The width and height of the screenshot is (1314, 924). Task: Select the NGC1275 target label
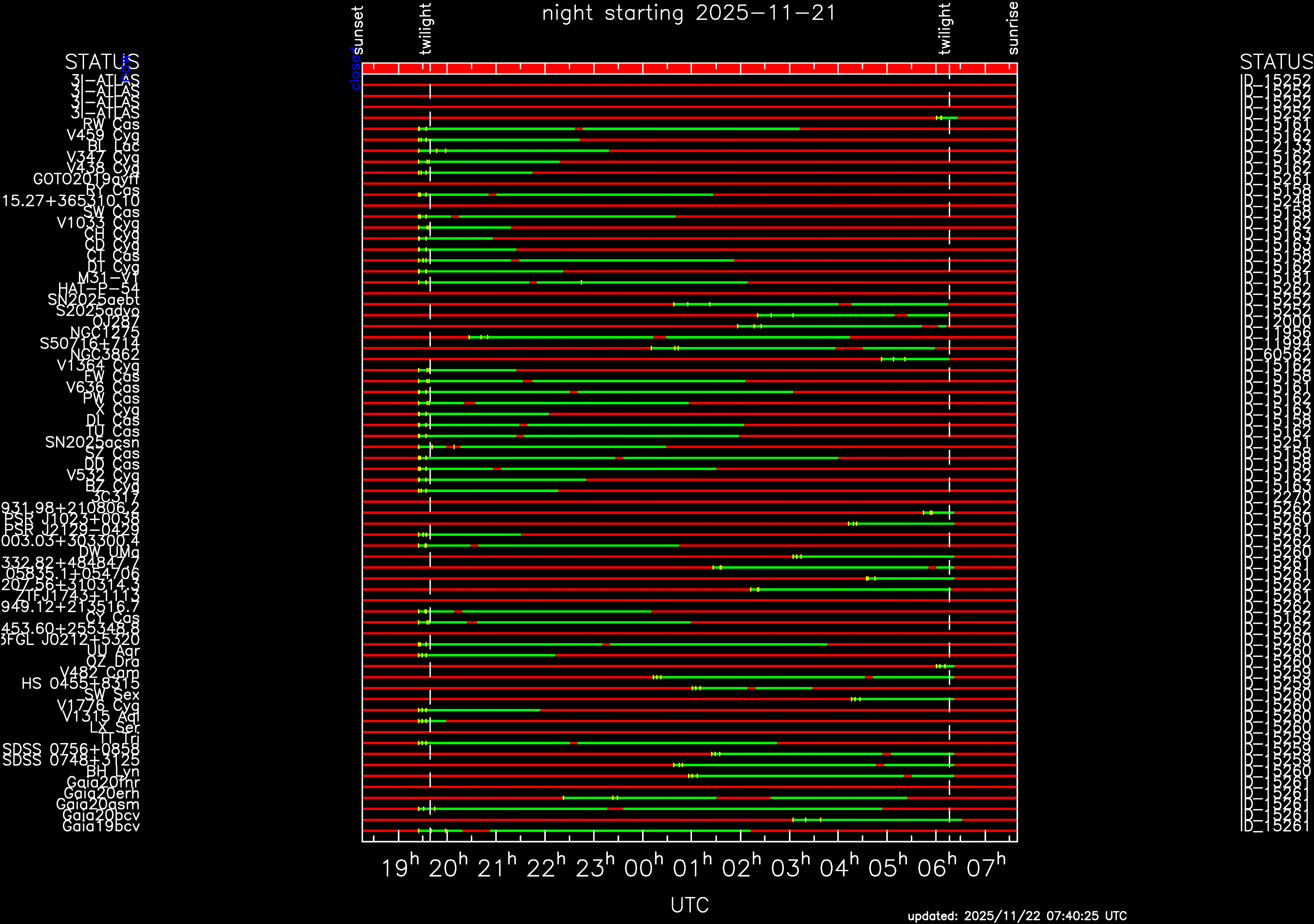point(105,332)
